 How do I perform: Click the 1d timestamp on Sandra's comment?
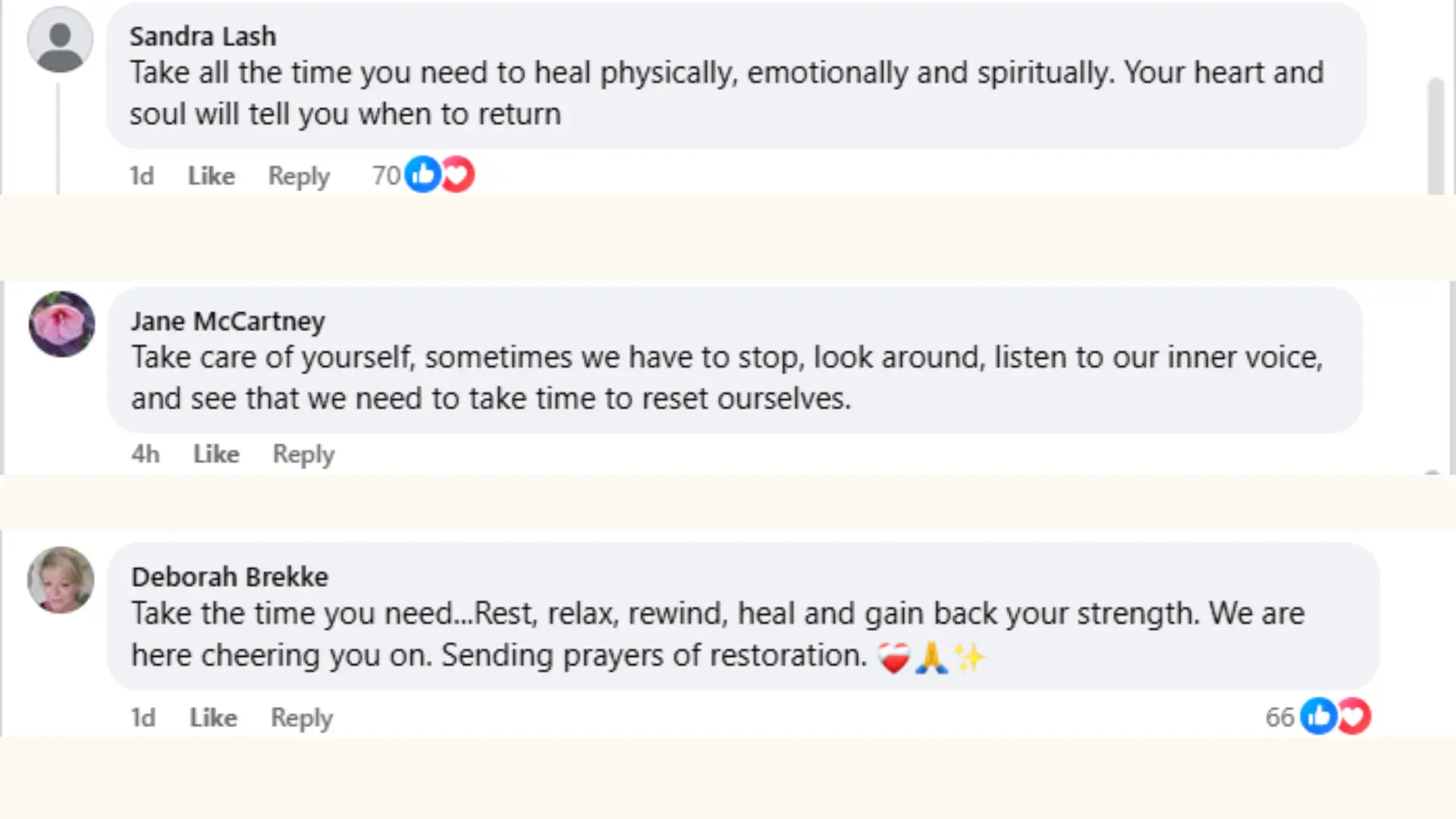142,176
